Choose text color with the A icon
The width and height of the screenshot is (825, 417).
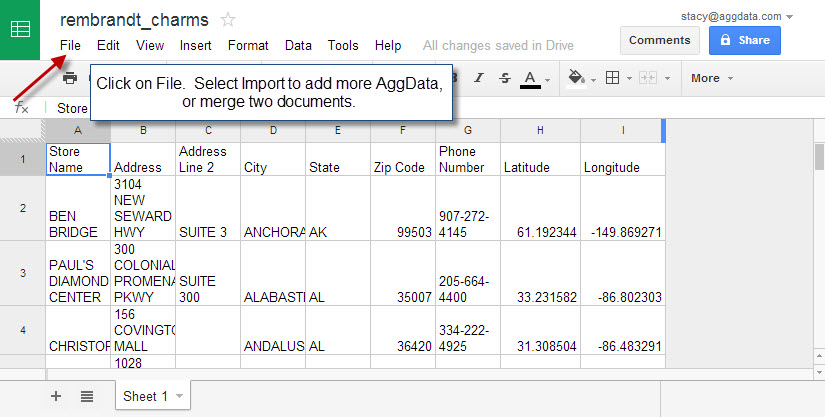pos(530,79)
